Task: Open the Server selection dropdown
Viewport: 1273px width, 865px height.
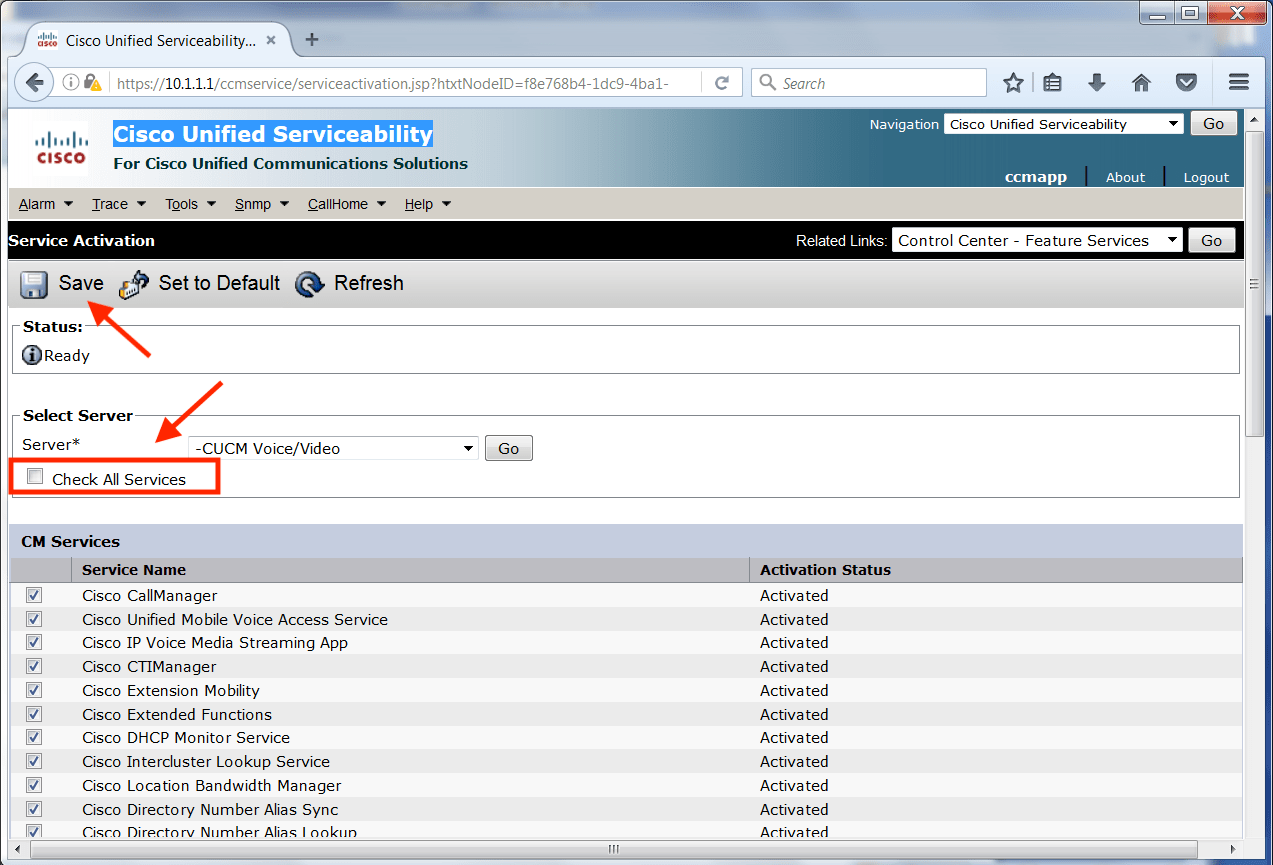Action: [x=334, y=448]
